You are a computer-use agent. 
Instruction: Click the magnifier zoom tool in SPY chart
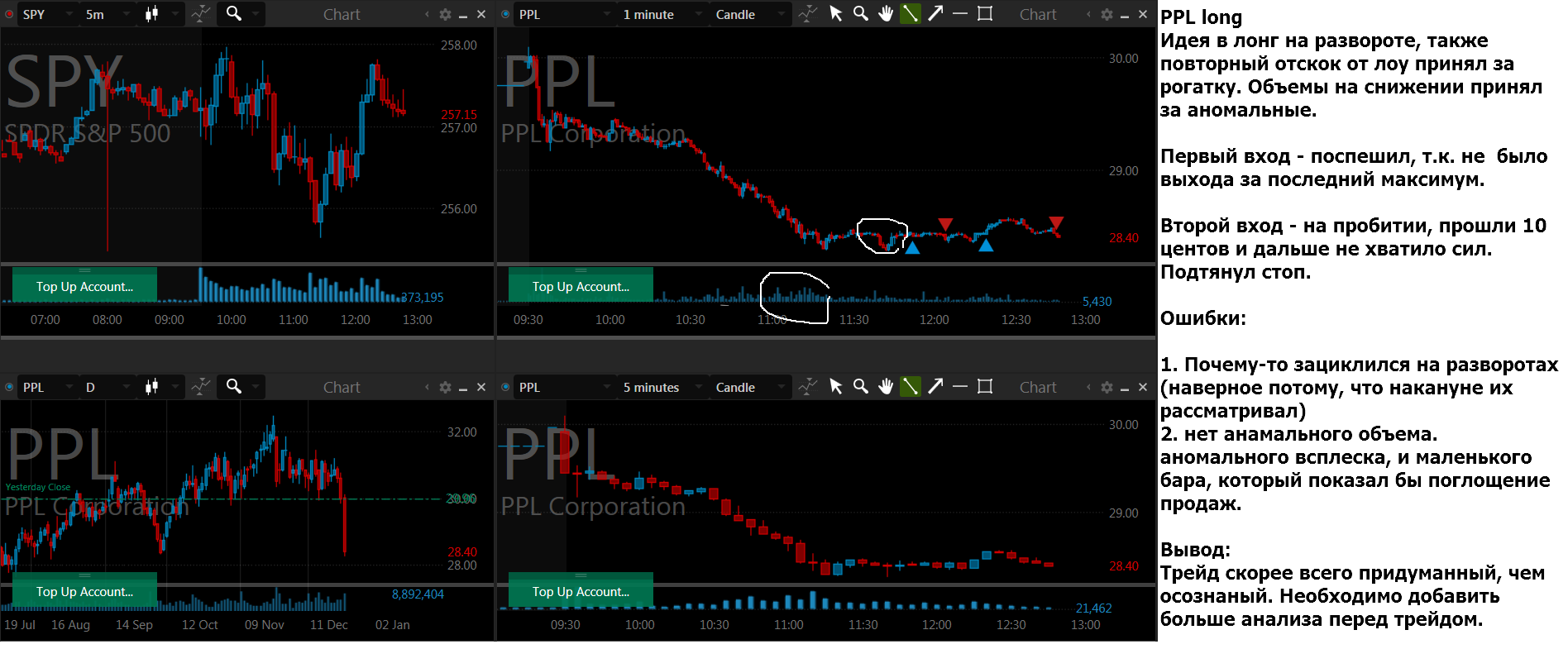point(234,13)
